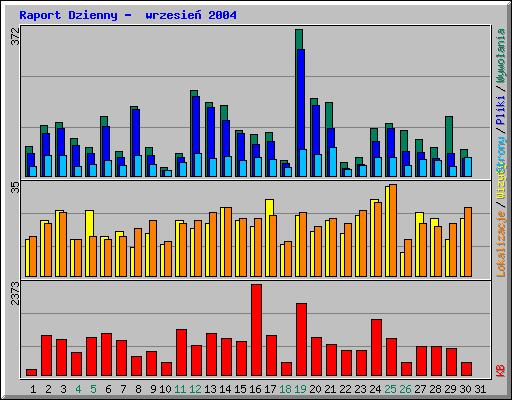This screenshot has width=512, height=400.
Task: Click the 2373 axis value
Action: pyautogui.click(x=15, y=293)
